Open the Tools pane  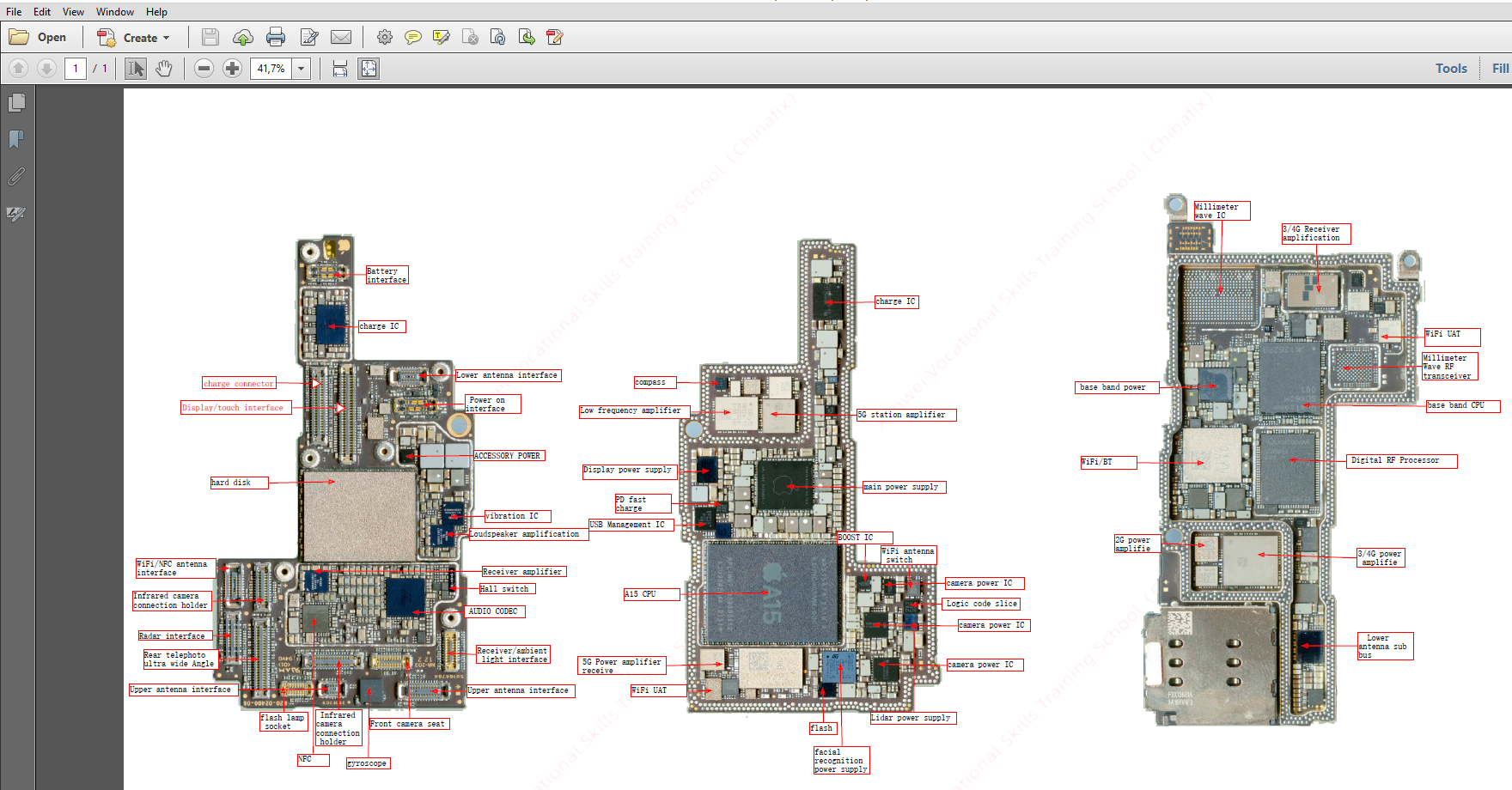(1451, 69)
